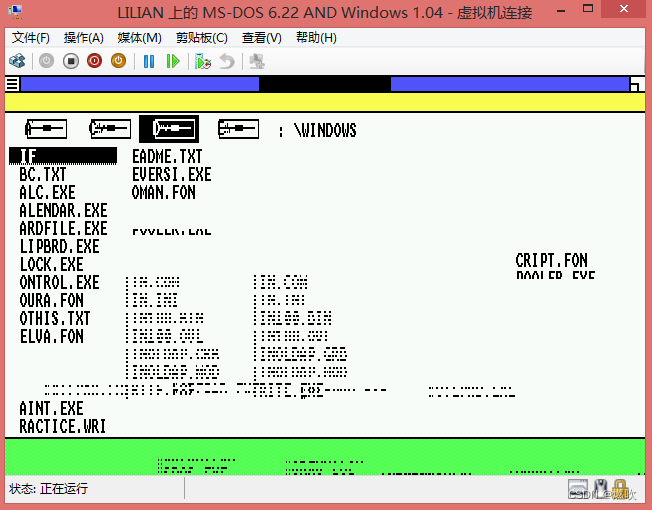652x510 pixels.
Task: Pause the virtual machine
Action: click(149, 62)
